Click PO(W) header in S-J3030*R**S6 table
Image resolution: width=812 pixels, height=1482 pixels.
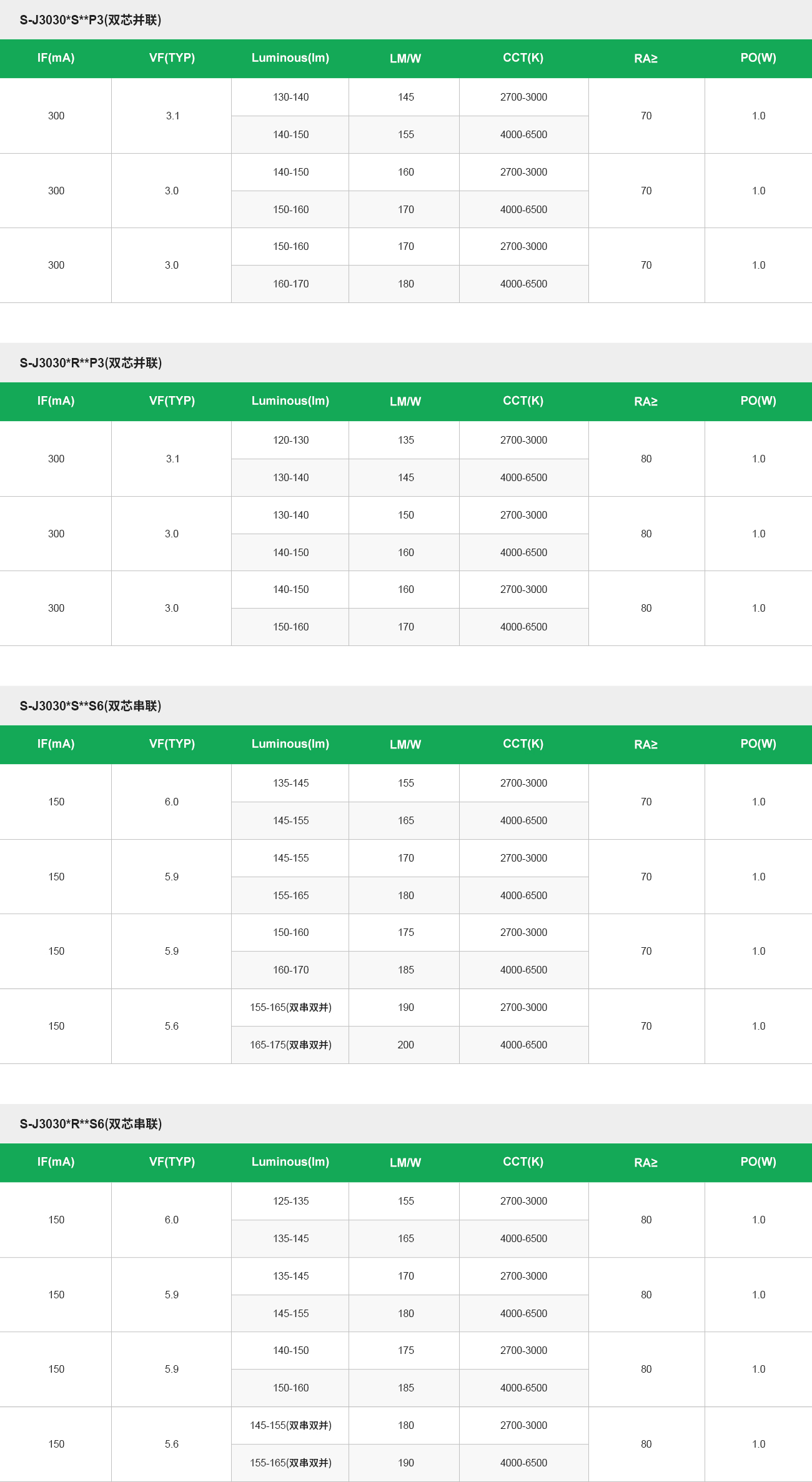tap(758, 1162)
